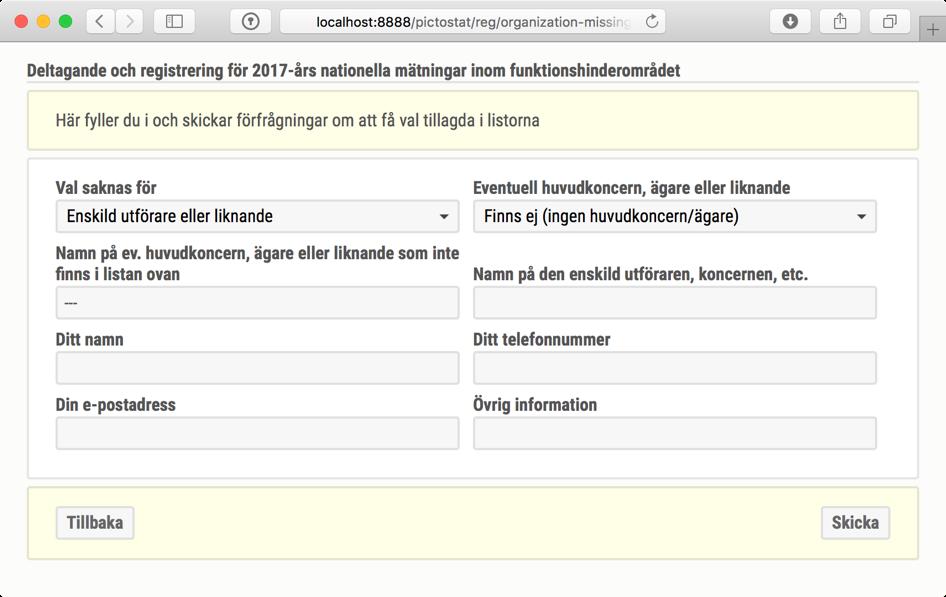Open the 'Eventuell huvudkoncern' dropdown
Image resolution: width=946 pixels, height=597 pixels.
pos(675,216)
